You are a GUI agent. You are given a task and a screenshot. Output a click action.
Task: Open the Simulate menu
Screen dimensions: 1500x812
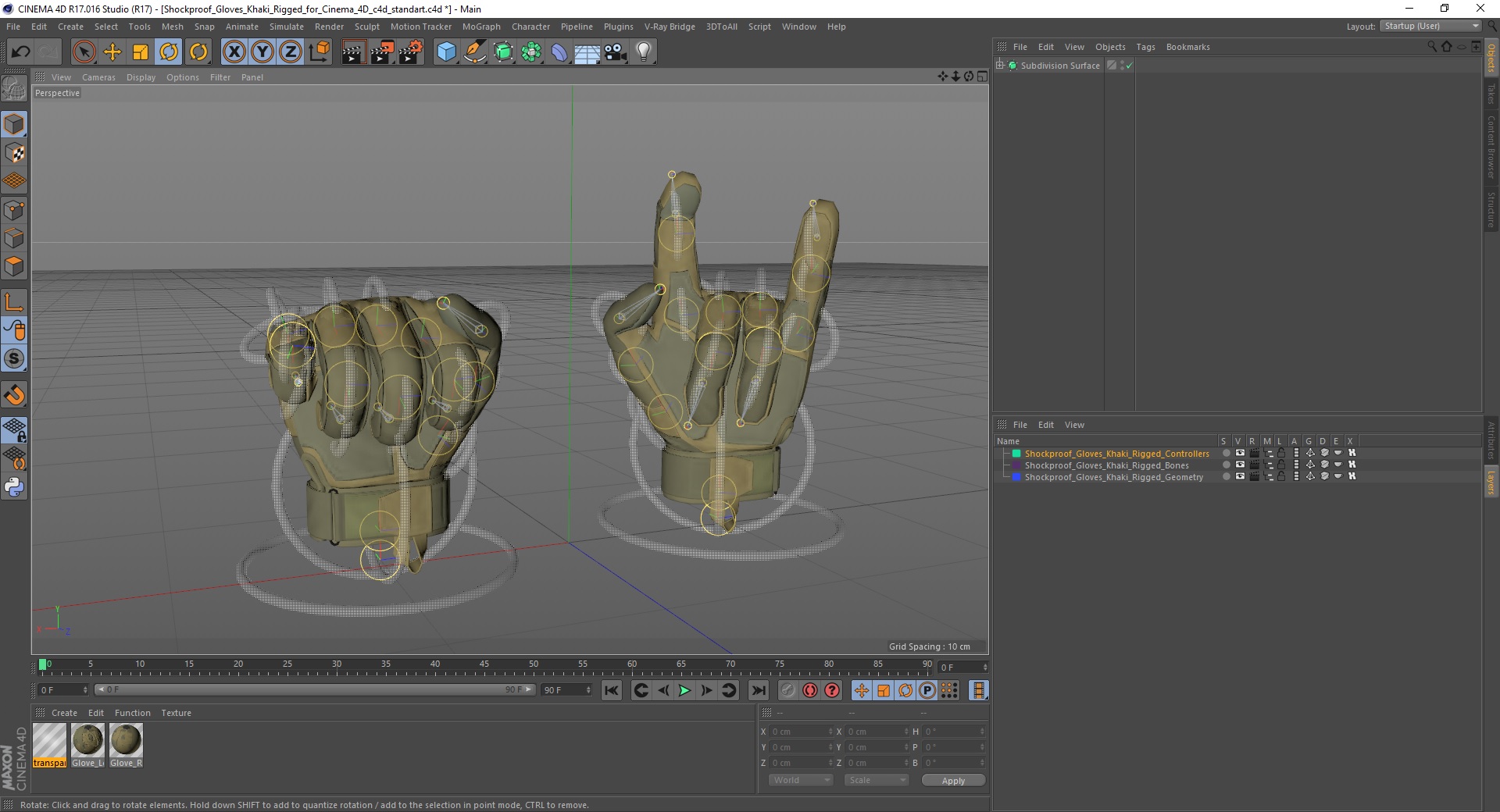click(x=287, y=27)
